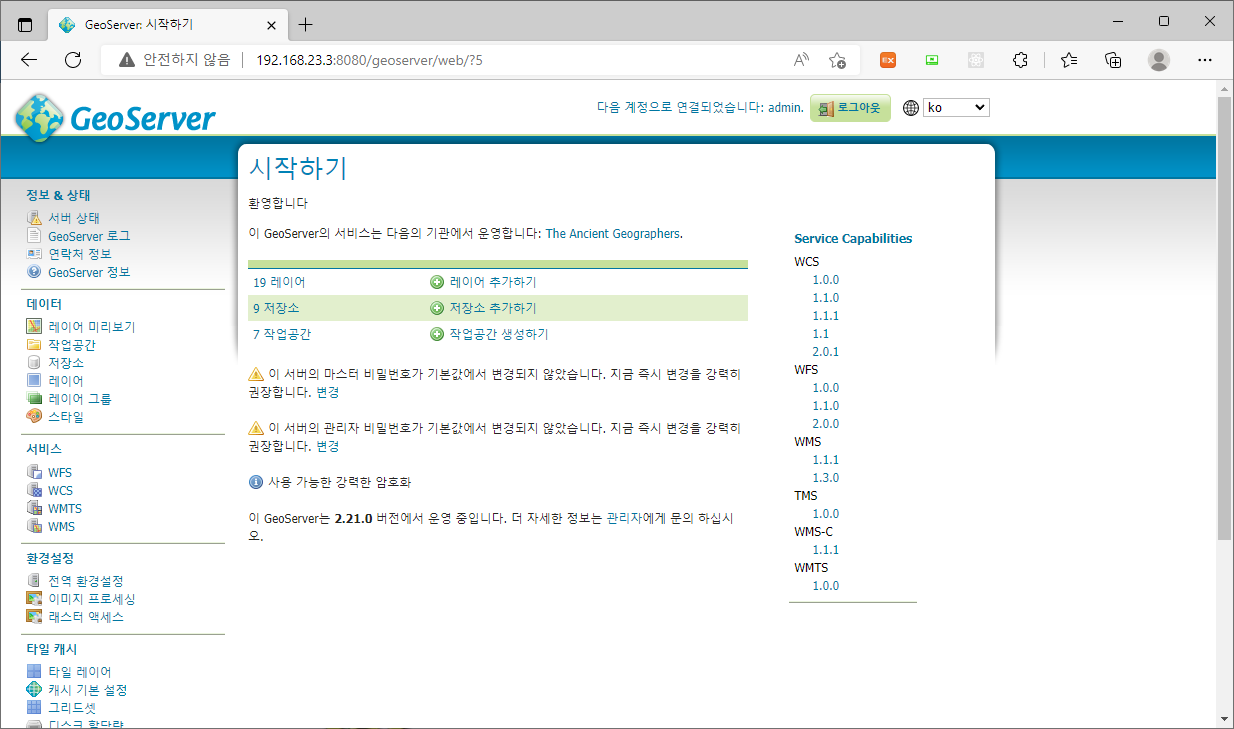Open the 19 레이어 link

coord(279,282)
